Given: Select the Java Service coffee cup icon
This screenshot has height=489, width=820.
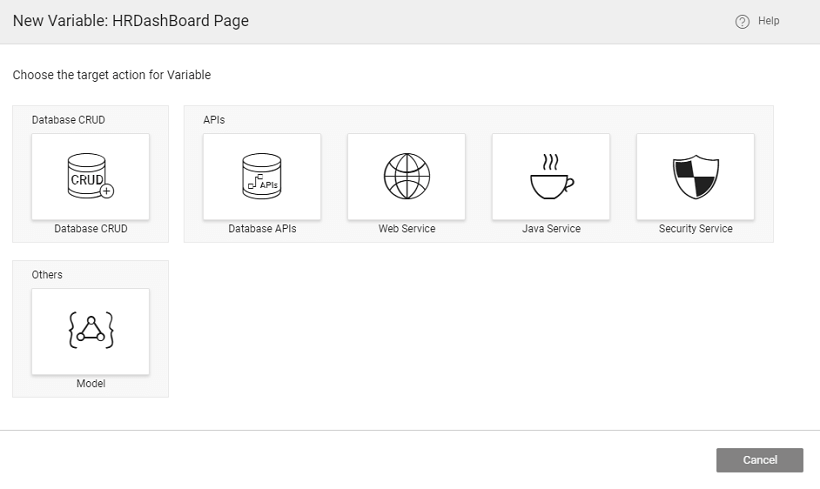Looking at the screenshot, I should 551,176.
